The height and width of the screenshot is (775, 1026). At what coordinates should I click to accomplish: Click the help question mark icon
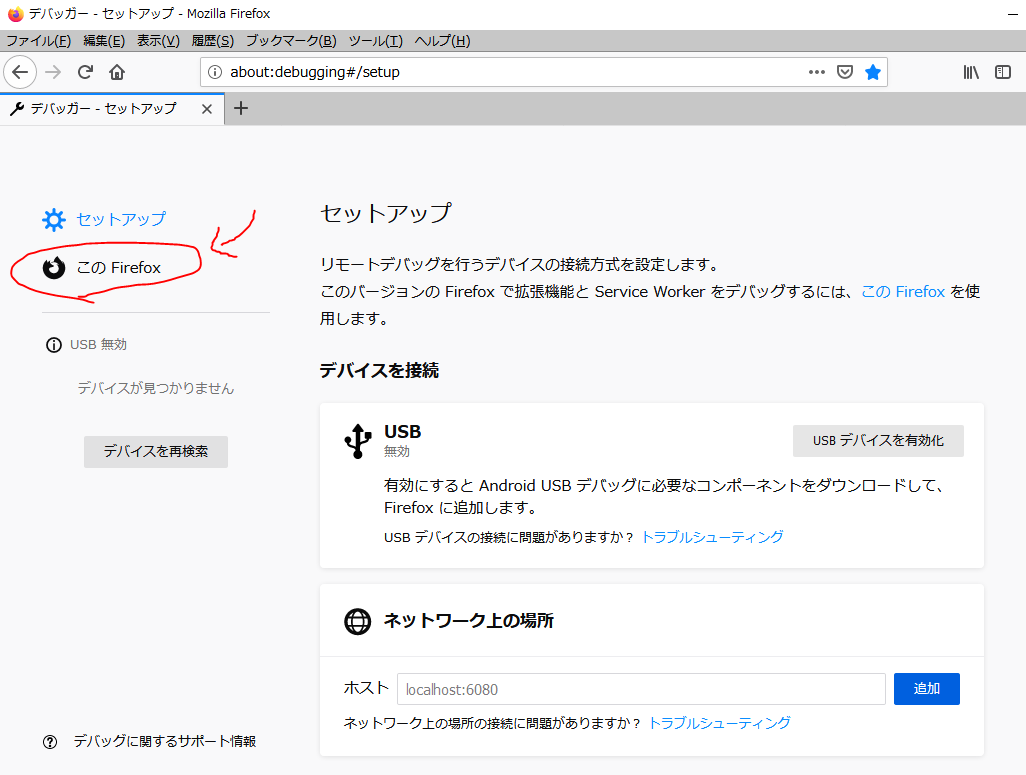click(50, 742)
